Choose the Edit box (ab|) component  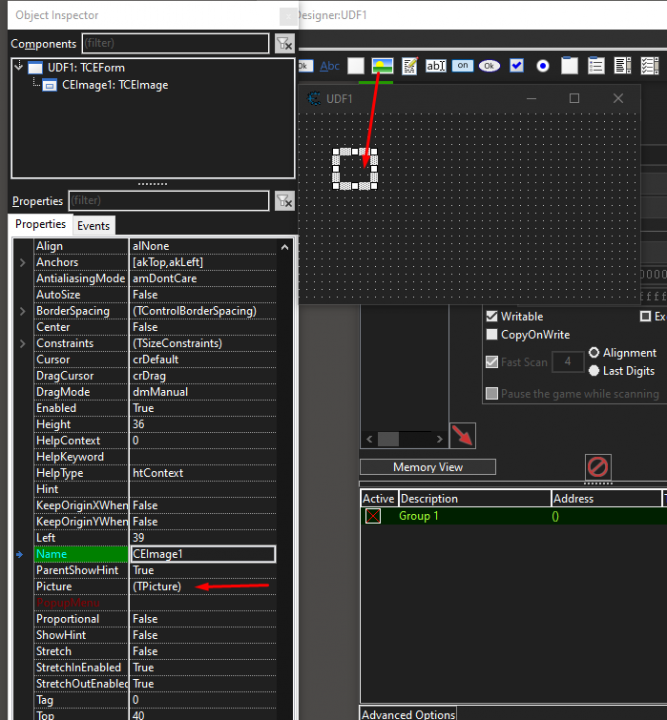tap(436, 66)
